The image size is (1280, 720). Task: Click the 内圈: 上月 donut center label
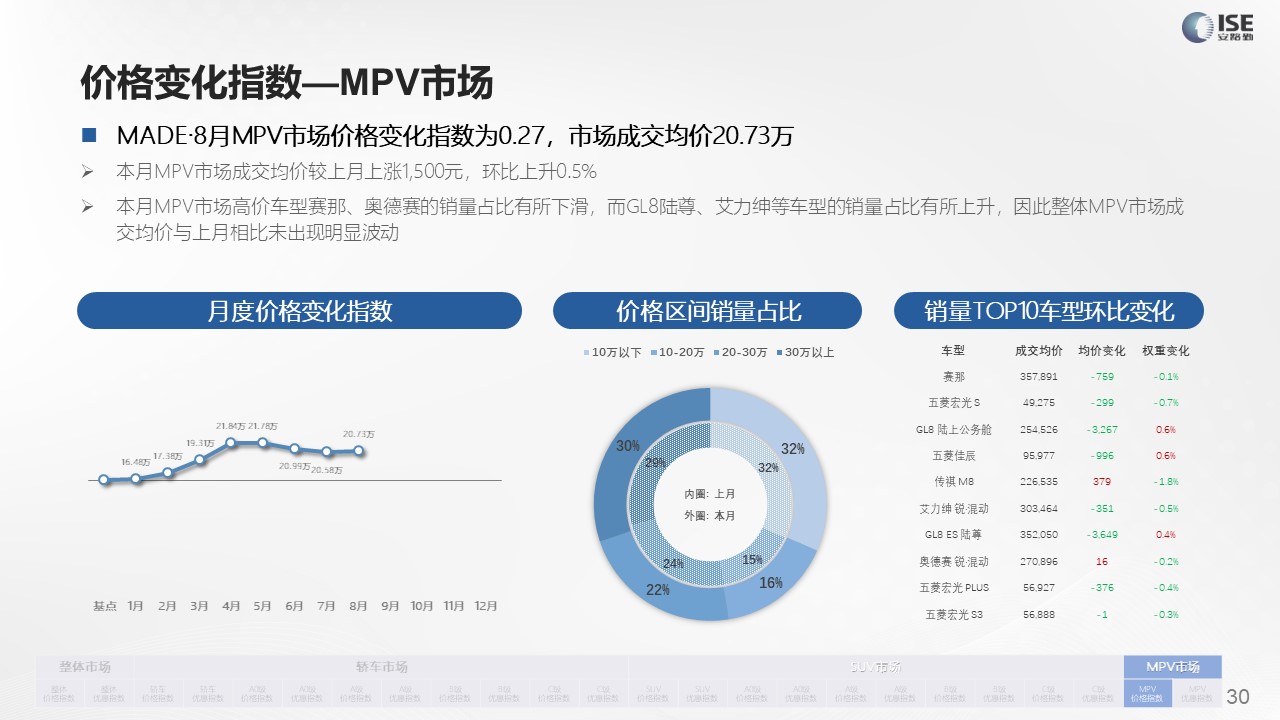710,494
